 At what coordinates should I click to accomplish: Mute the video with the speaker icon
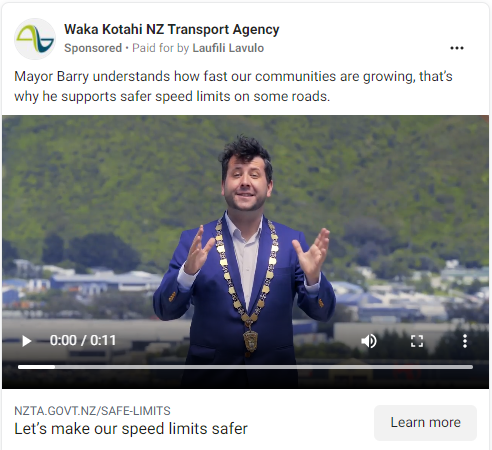pos(369,341)
